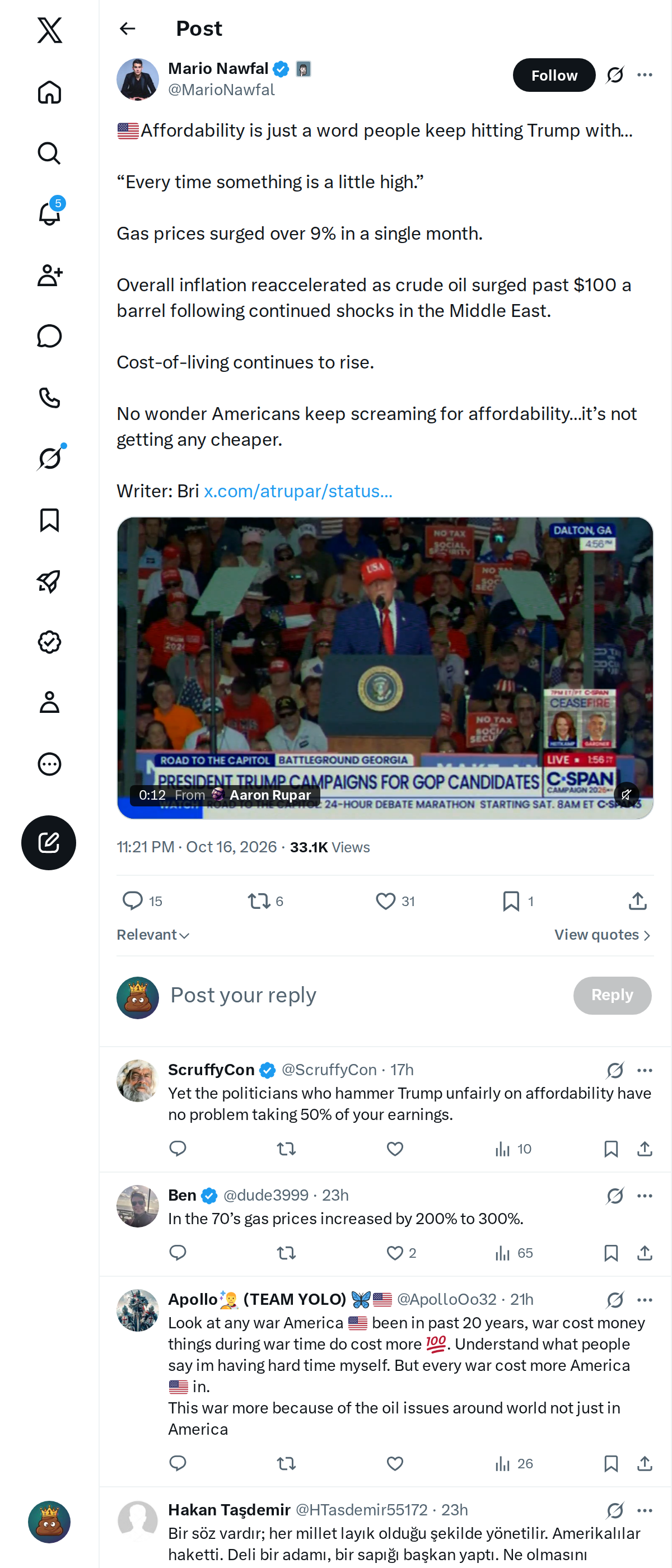Unmute the video with speaker icon
The width and height of the screenshot is (672, 1568).
pos(626,794)
